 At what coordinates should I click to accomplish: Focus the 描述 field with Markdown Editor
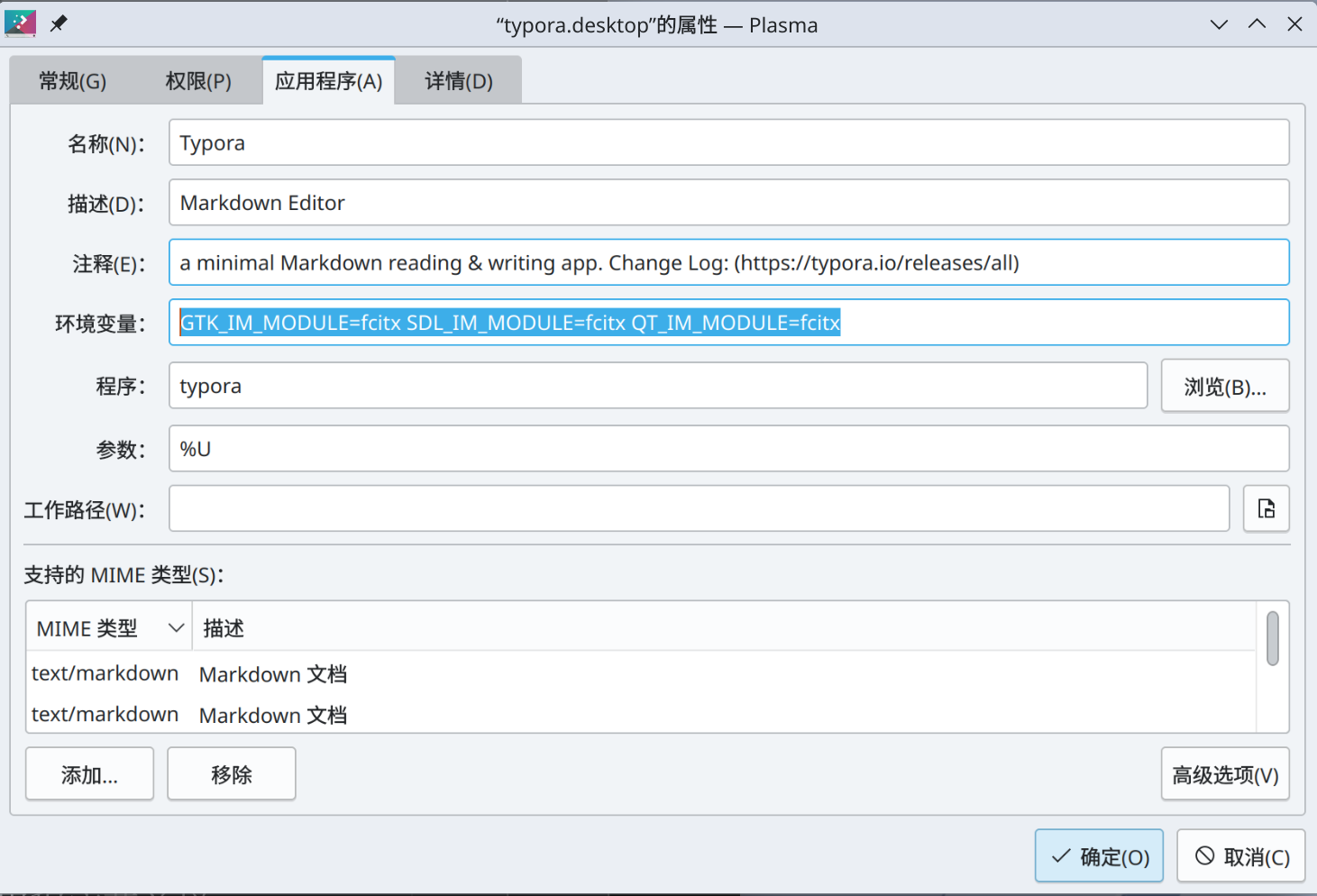coord(728,202)
